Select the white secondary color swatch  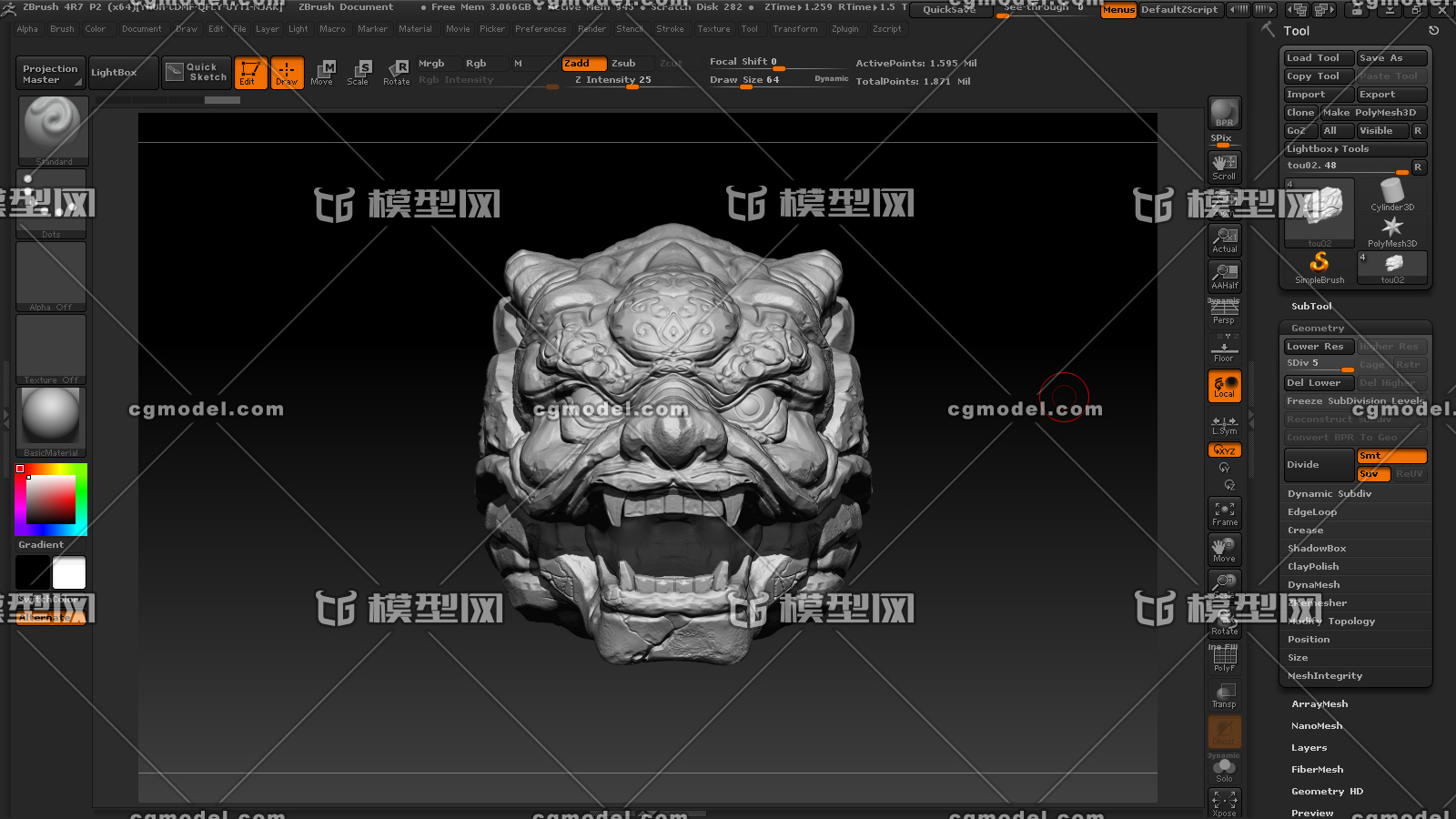coord(69,573)
